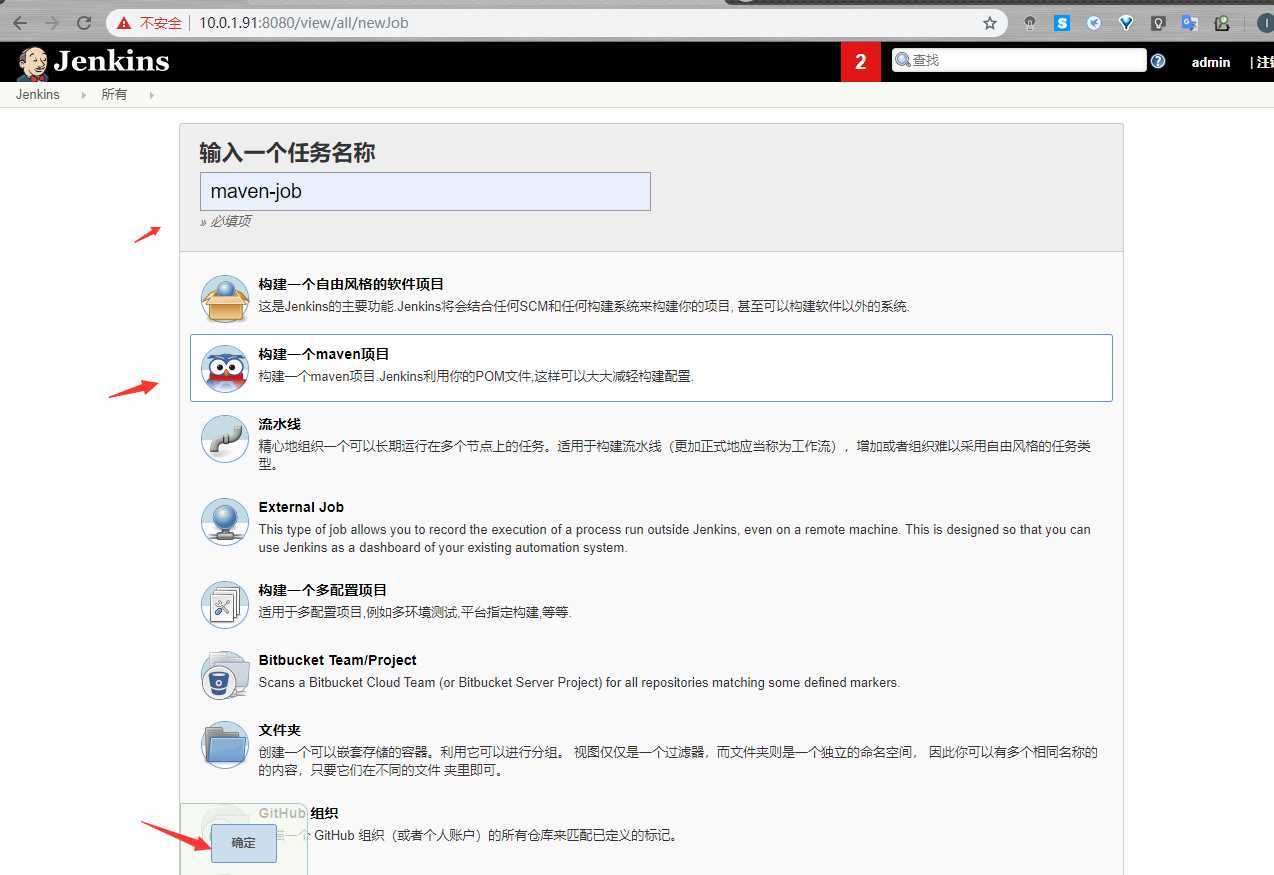Click the freestyle project package icon
1274x875 pixels.
[x=224, y=297]
